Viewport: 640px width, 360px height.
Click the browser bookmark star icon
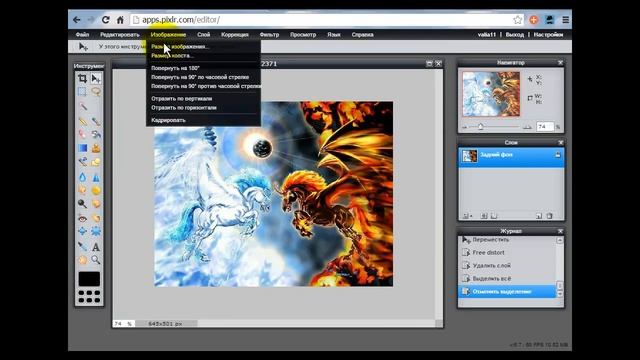click(518, 20)
